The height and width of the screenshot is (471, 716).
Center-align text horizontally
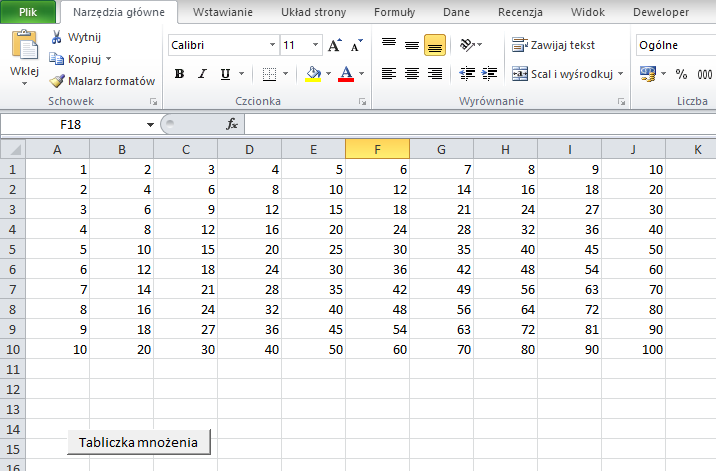(411, 74)
